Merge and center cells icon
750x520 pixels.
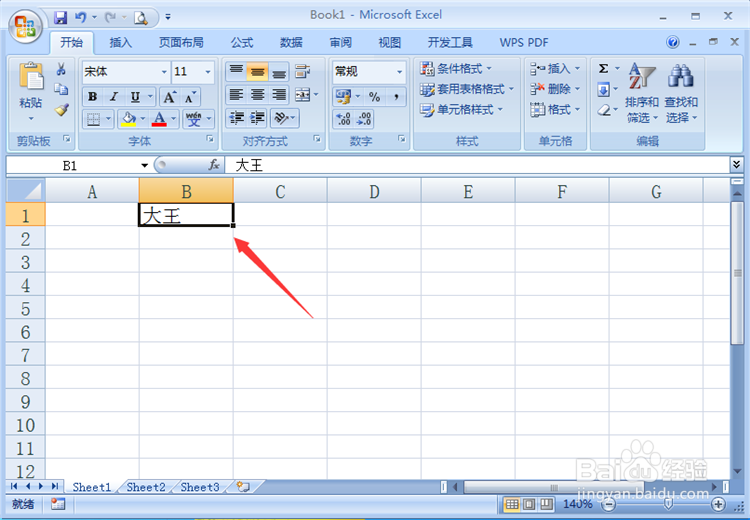302,95
